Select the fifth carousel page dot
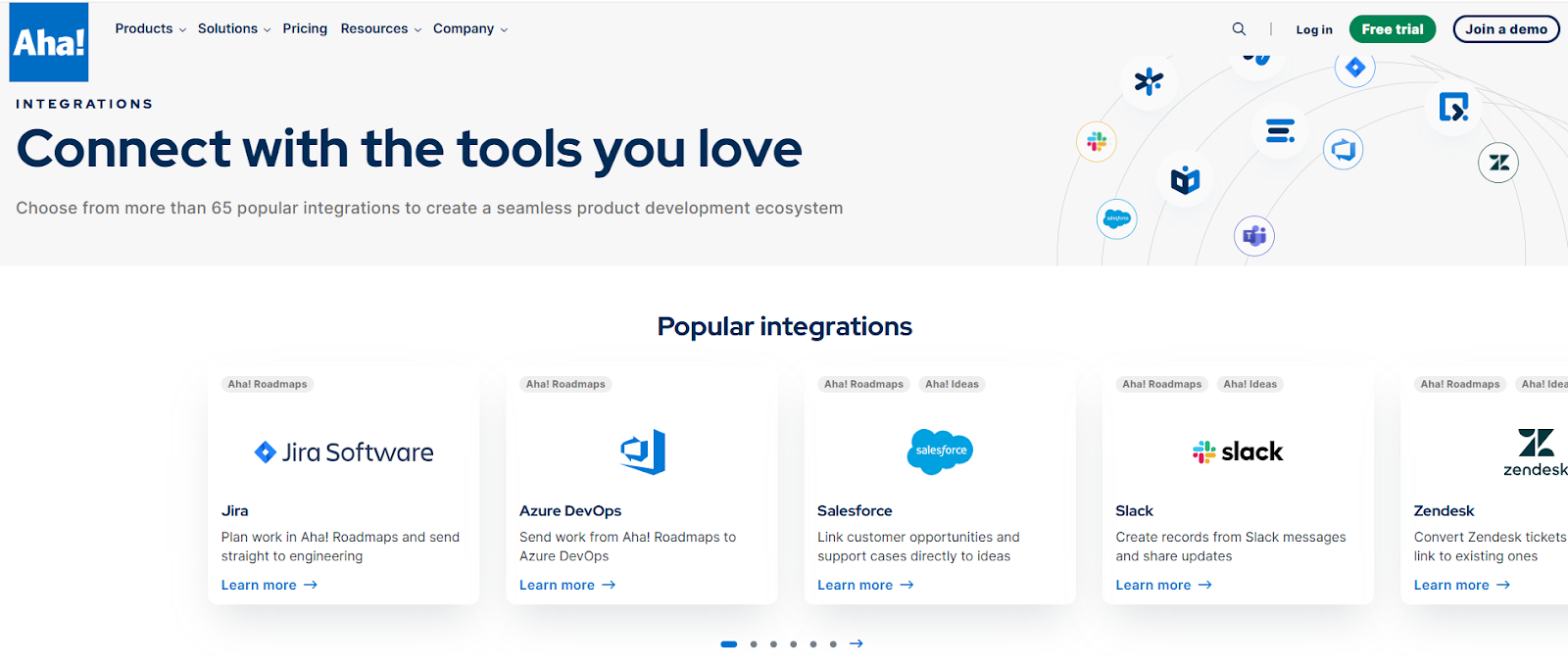Screen dimensions: 1568x665 point(813,644)
